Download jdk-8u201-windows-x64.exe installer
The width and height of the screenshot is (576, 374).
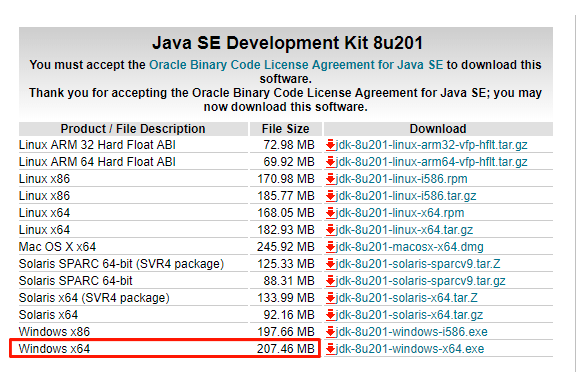click(x=410, y=349)
